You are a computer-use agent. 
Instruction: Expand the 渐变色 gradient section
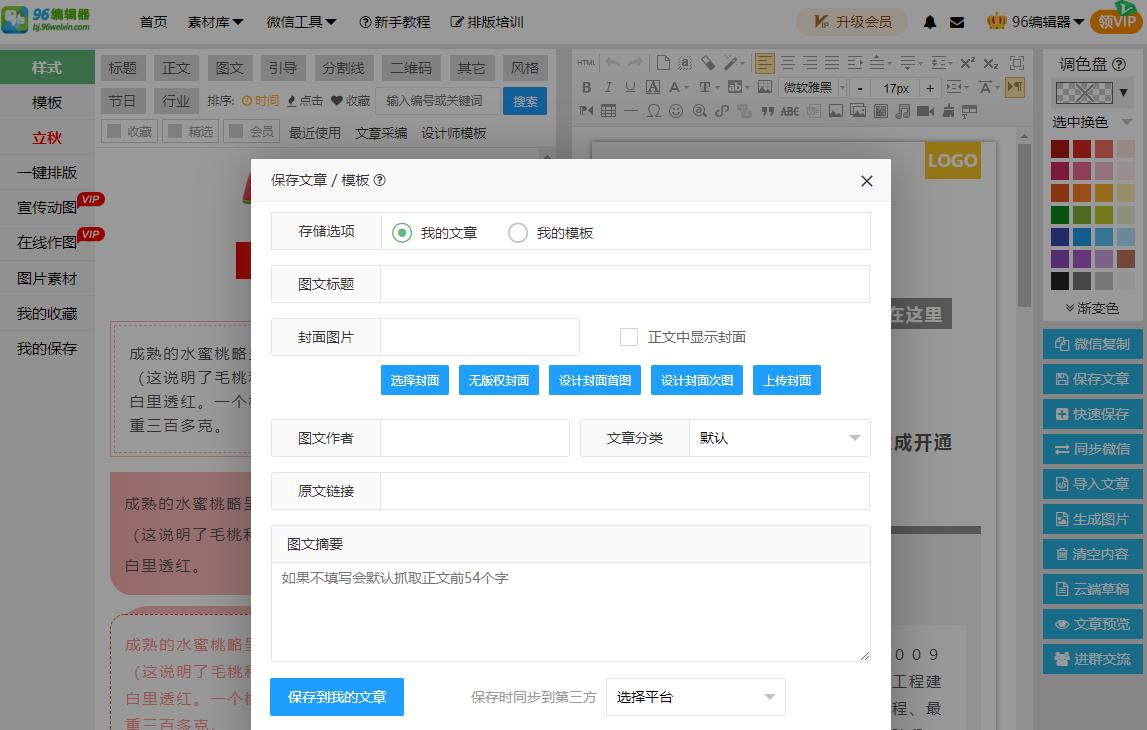tap(1094, 308)
